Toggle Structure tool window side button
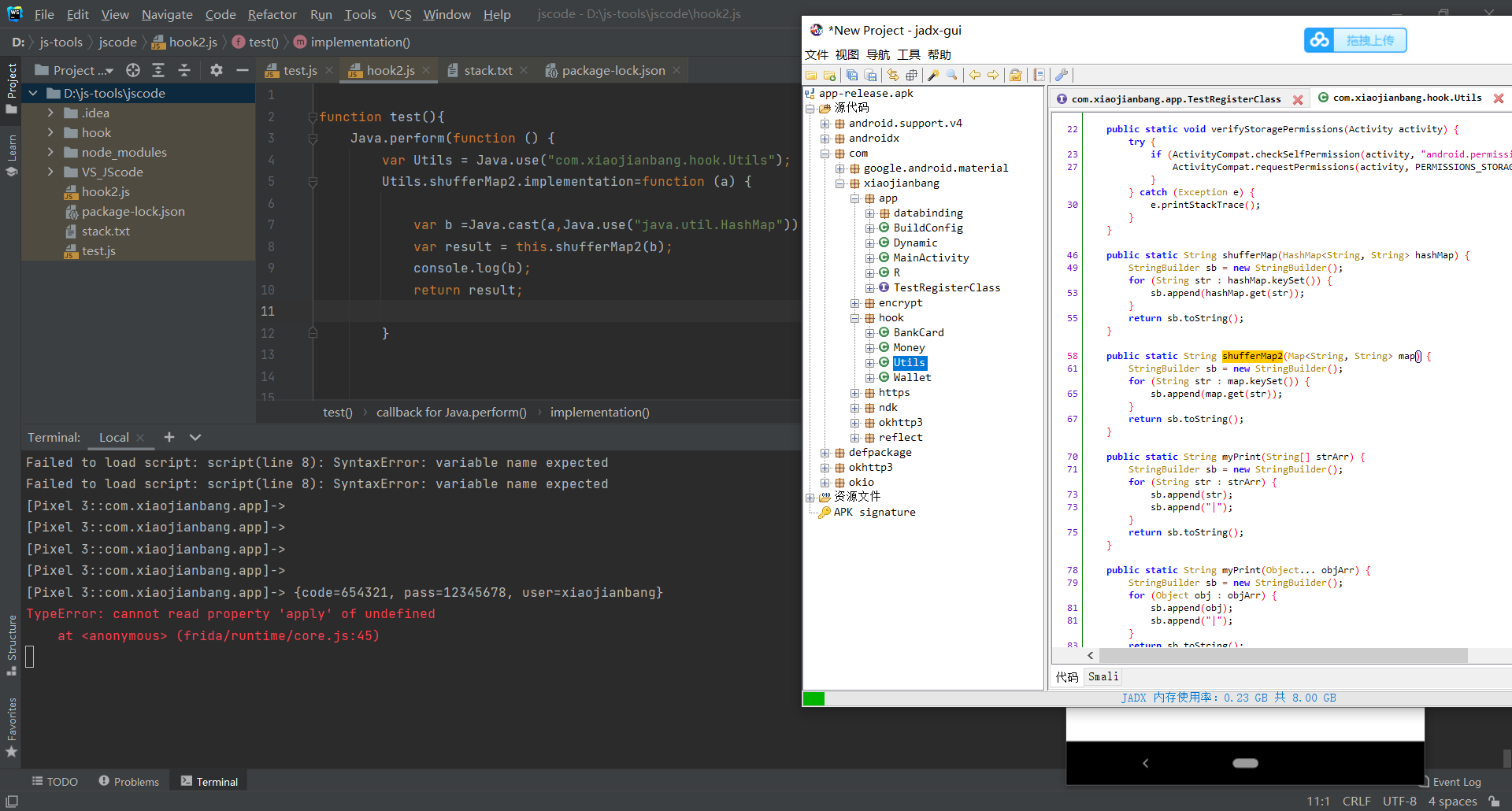Screen dimensions: 1512x811 click(11, 645)
